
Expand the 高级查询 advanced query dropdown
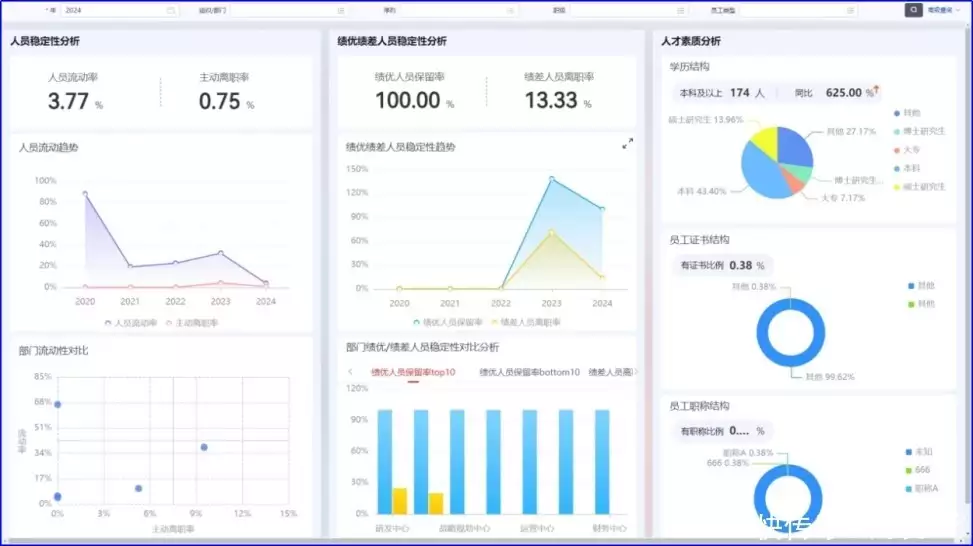click(944, 10)
